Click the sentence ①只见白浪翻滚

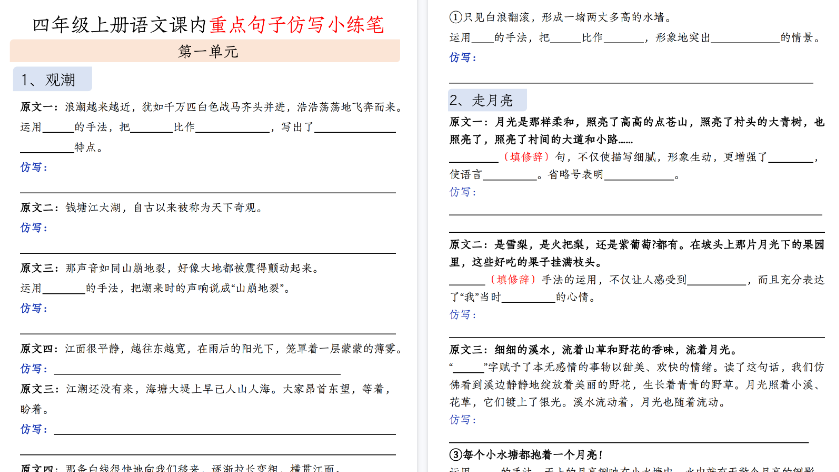pyautogui.click(x=560, y=17)
